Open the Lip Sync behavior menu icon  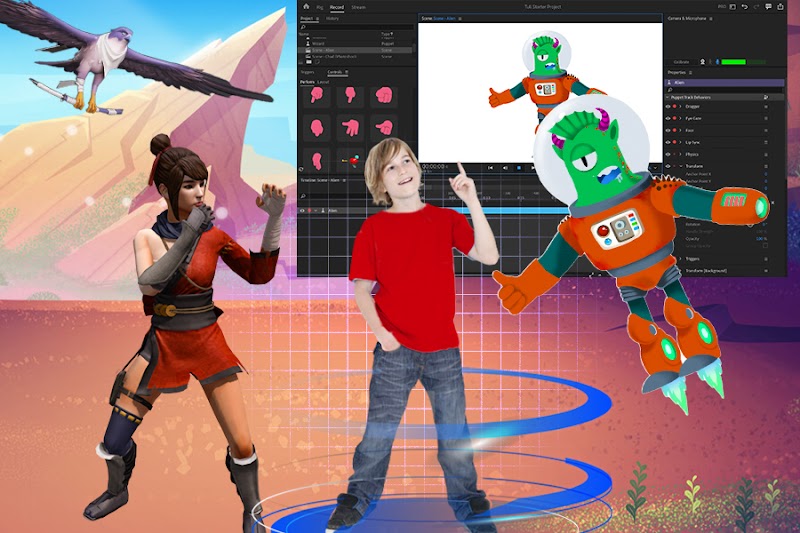766,142
